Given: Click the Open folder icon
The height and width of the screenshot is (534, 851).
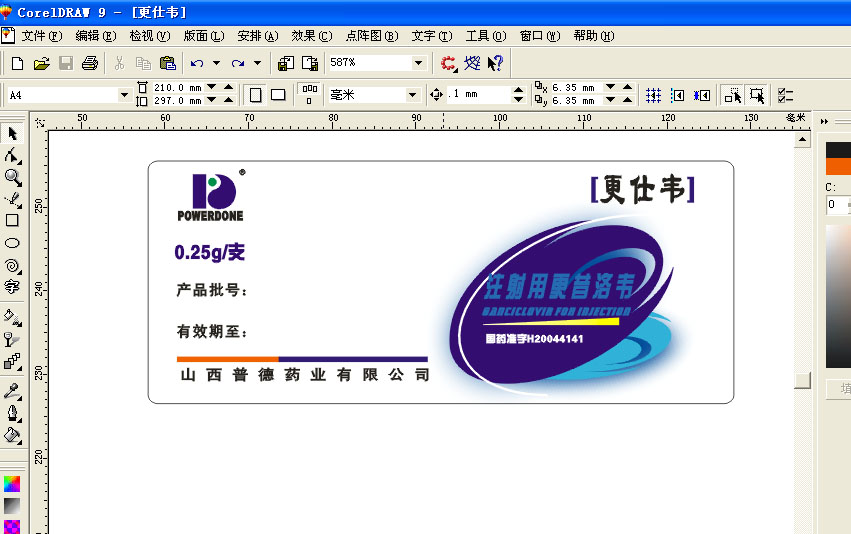Looking at the screenshot, I should [x=41, y=63].
